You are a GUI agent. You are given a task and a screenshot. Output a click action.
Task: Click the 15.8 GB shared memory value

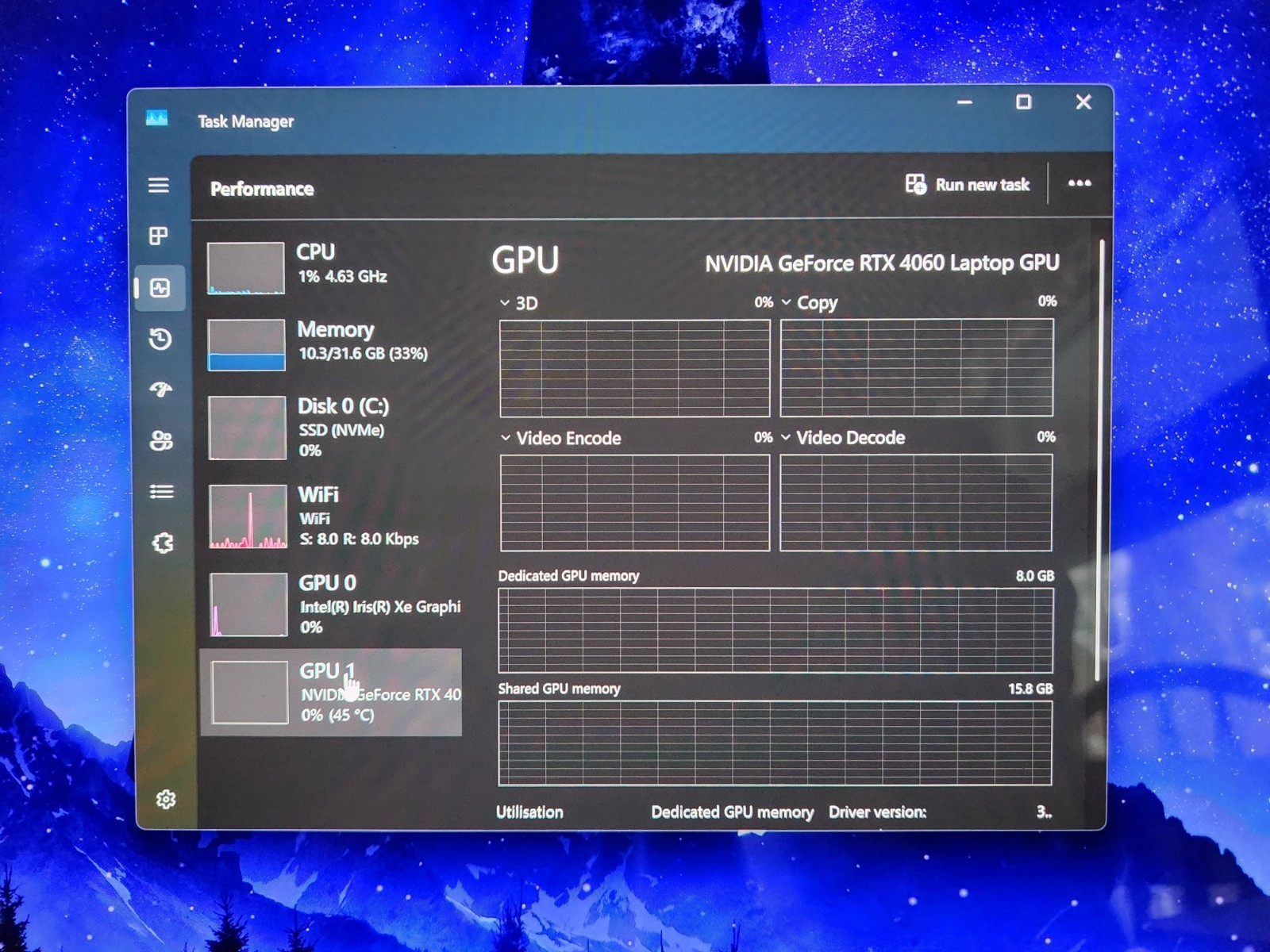pos(1030,689)
